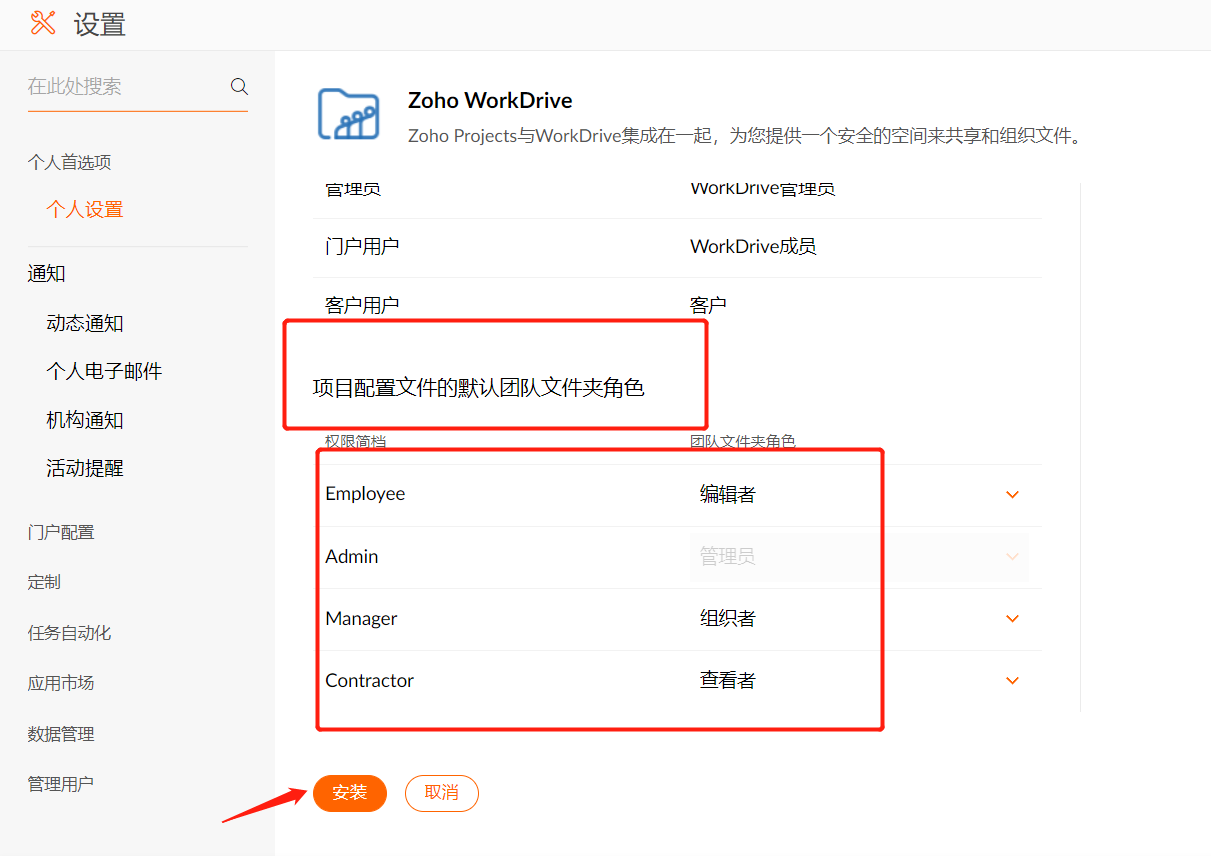Open 管理用户 section
The width and height of the screenshot is (1211, 856).
pyautogui.click(x=61, y=784)
